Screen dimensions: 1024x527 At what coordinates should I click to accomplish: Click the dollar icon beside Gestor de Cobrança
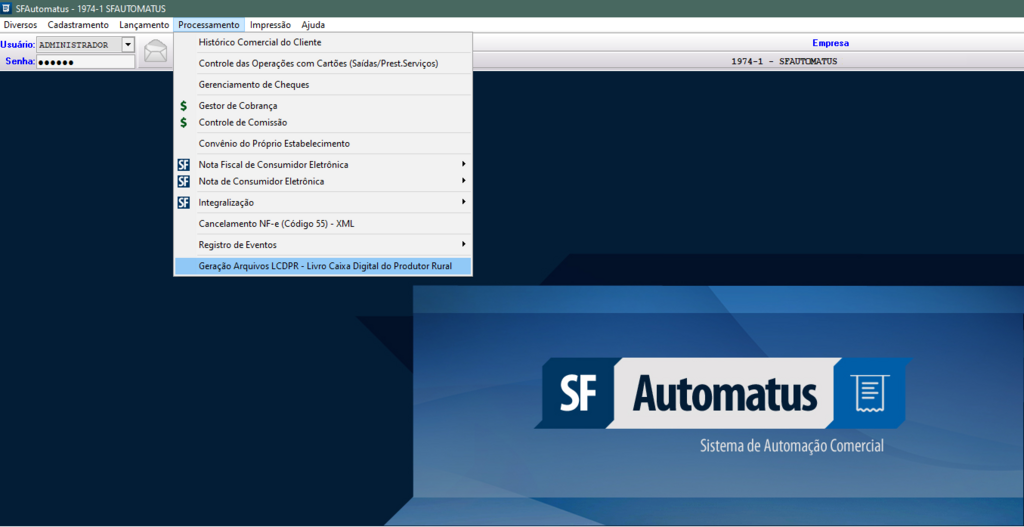point(183,106)
